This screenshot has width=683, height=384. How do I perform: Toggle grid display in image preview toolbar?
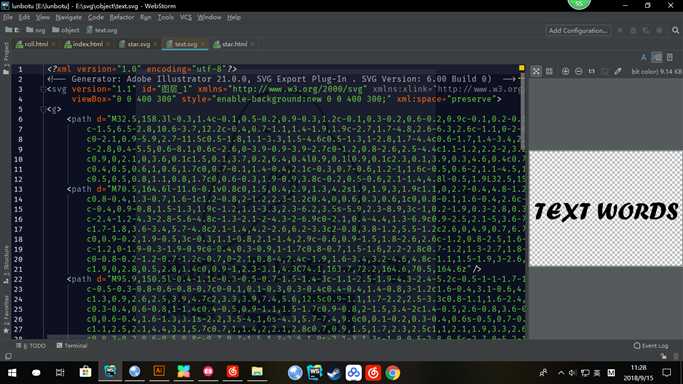point(549,71)
